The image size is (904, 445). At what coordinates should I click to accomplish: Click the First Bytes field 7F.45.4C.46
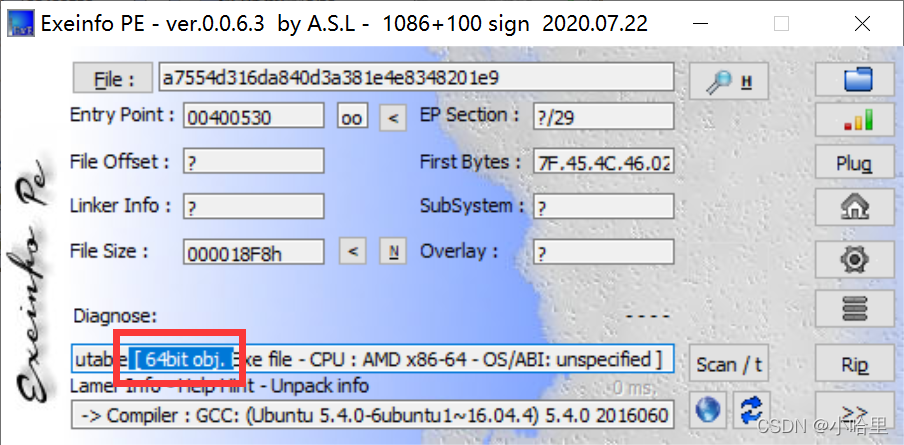point(603,161)
